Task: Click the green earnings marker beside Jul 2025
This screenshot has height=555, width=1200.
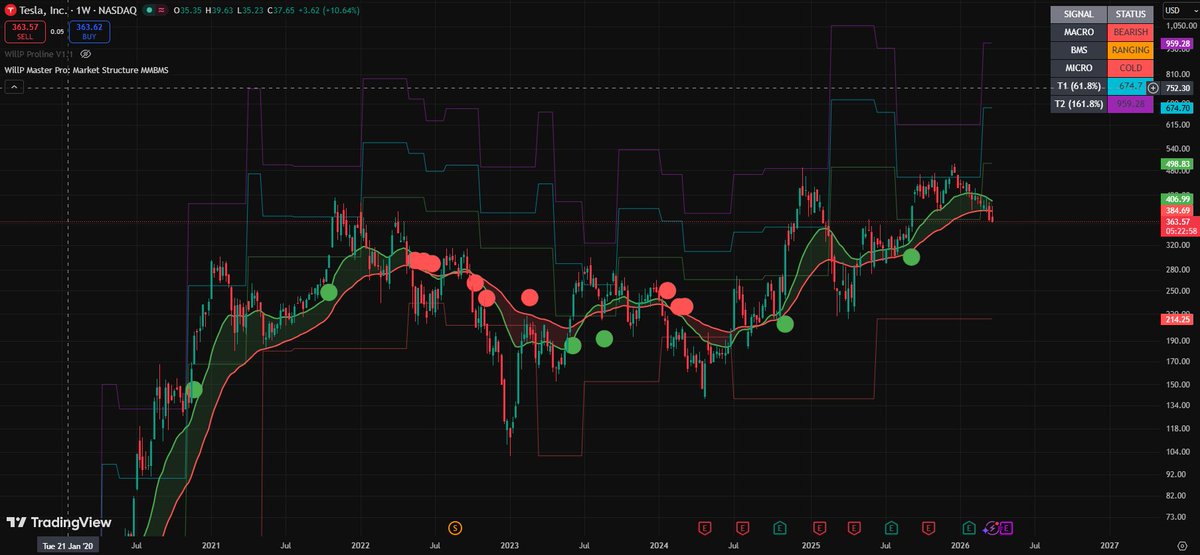Action: coord(891,527)
